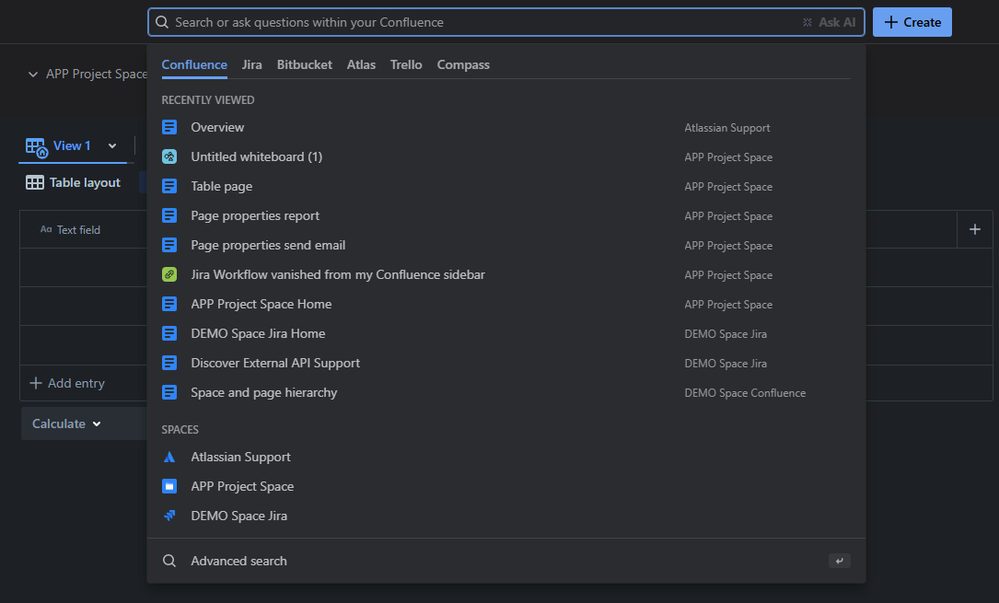Viewport: 999px width, 603px height.
Task: Click the Table layout grid icon
Action: pos(34,183)
